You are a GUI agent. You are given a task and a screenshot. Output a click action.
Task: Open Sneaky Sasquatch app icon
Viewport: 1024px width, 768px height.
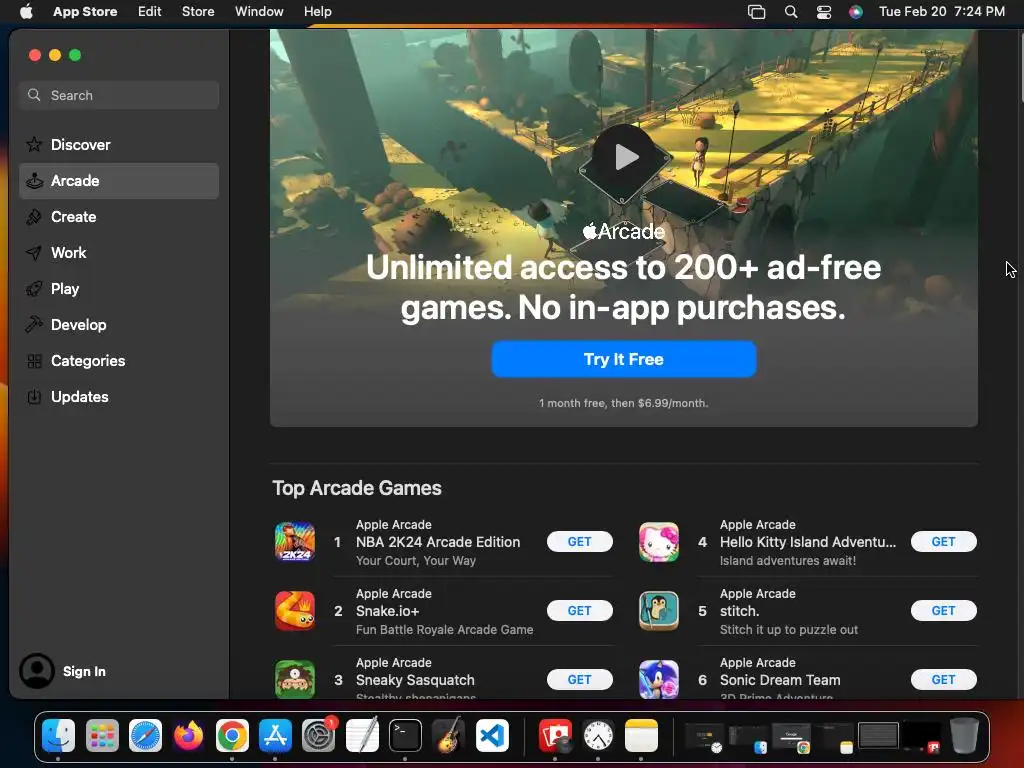295,679
